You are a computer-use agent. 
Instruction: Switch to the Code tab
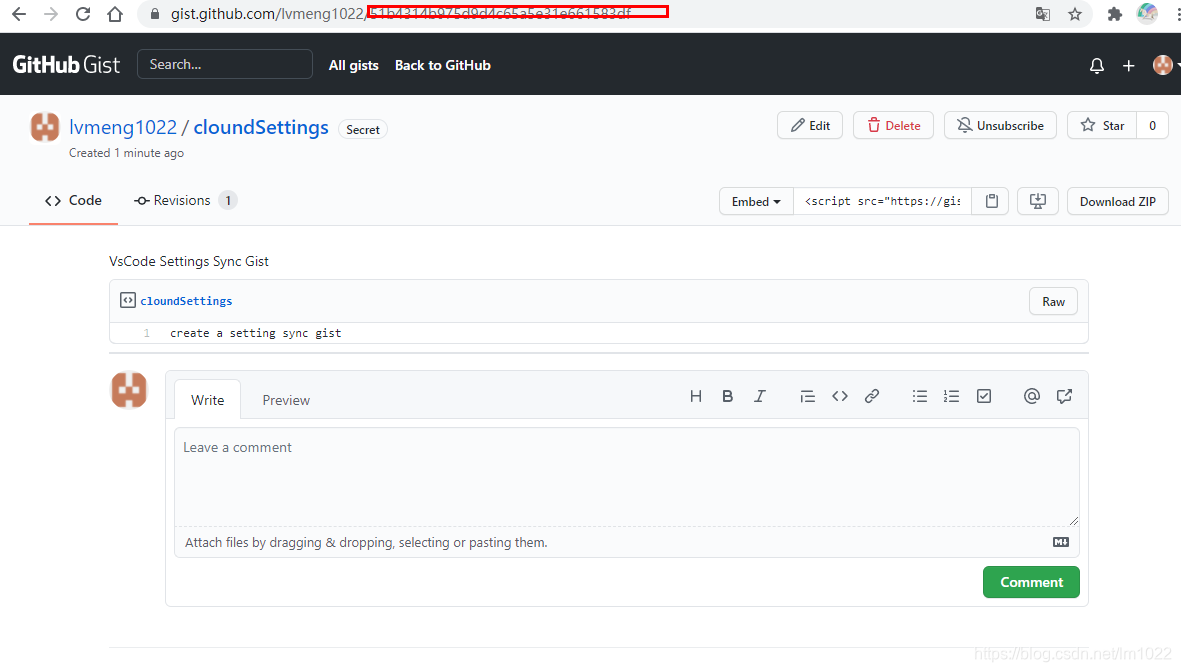pyautogui.click(x=73, y=200)
